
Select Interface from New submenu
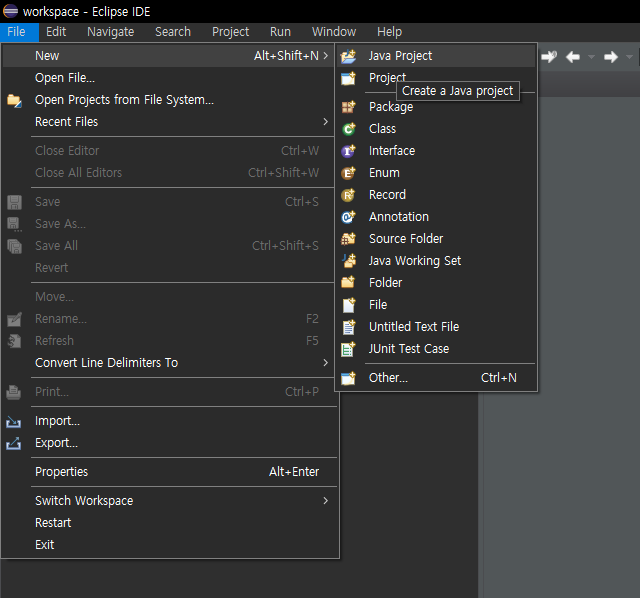tap(436, 151)
